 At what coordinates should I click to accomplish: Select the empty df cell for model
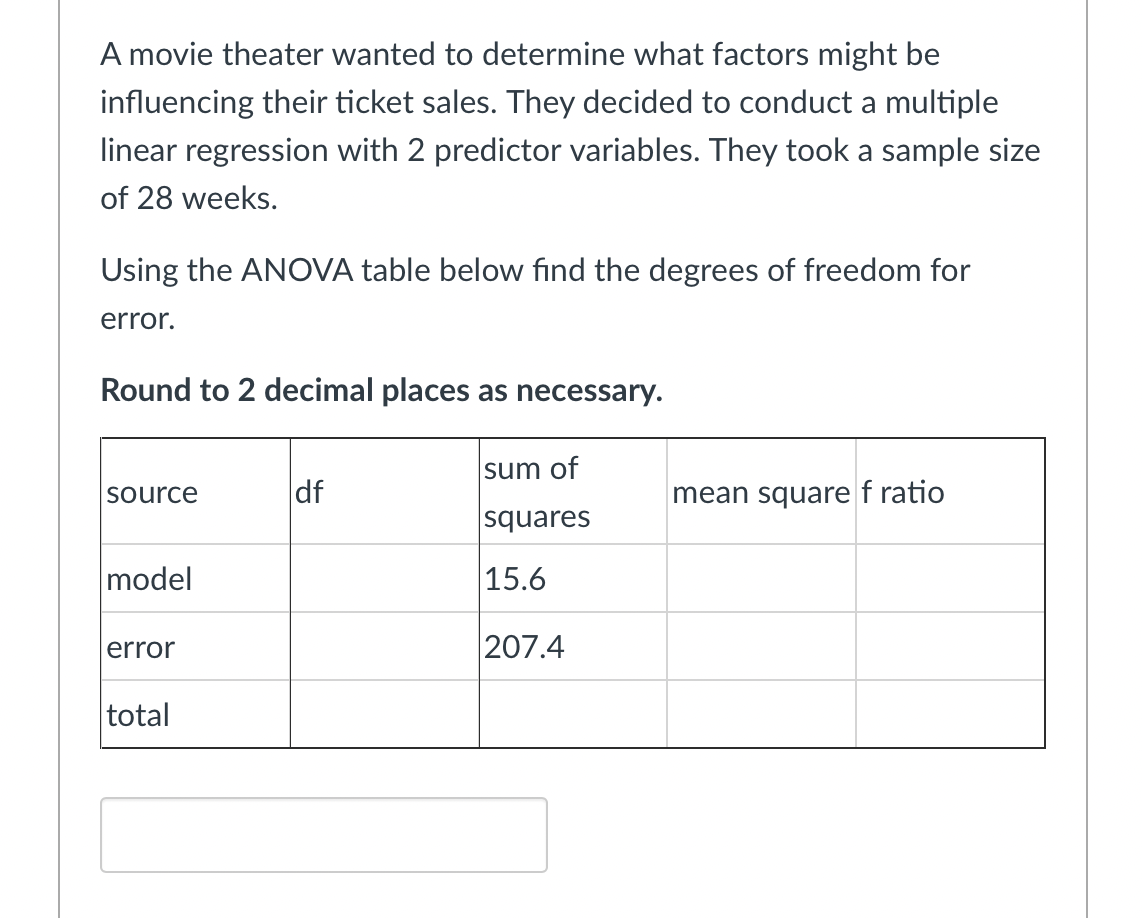384,579
